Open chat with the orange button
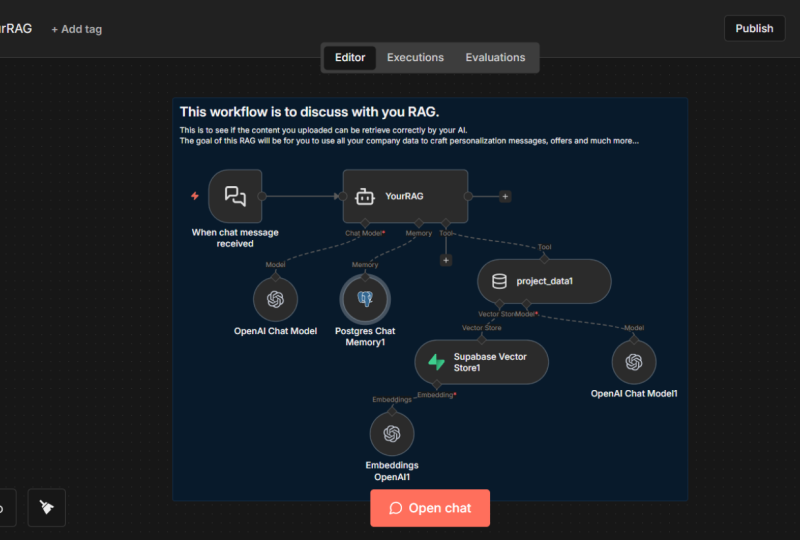Viewport: 800px width, 540px height. coord(430,508)
